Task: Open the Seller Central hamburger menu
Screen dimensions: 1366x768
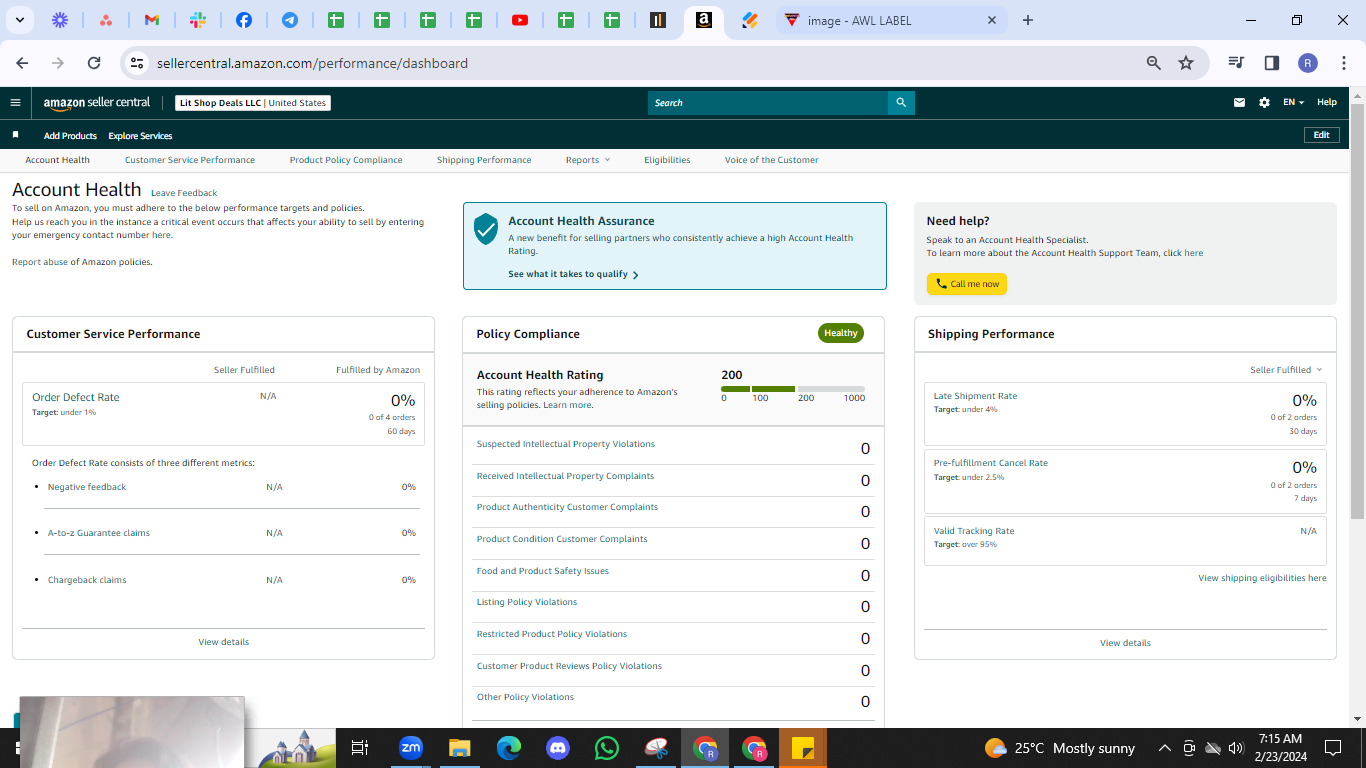Action: tap(15, 102)
